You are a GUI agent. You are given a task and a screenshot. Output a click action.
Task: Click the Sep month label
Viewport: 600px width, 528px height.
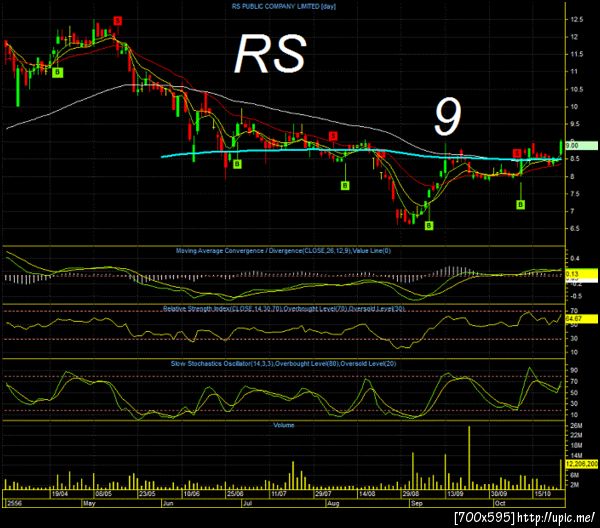click(417, 504)
